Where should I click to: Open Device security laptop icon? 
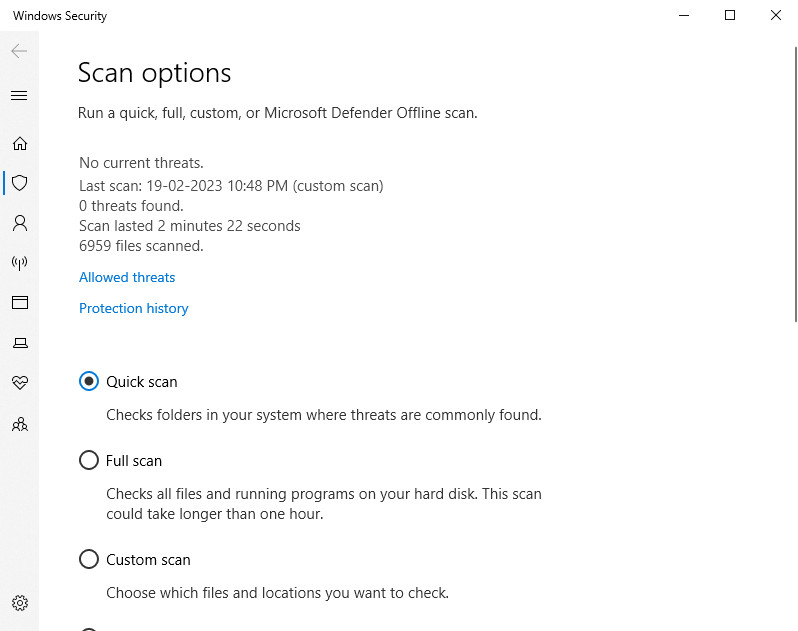click(x=20, y=343)
